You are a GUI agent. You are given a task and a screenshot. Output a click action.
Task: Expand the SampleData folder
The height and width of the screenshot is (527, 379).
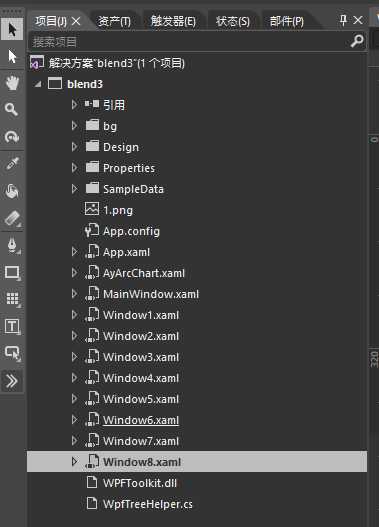click(75, 189)
